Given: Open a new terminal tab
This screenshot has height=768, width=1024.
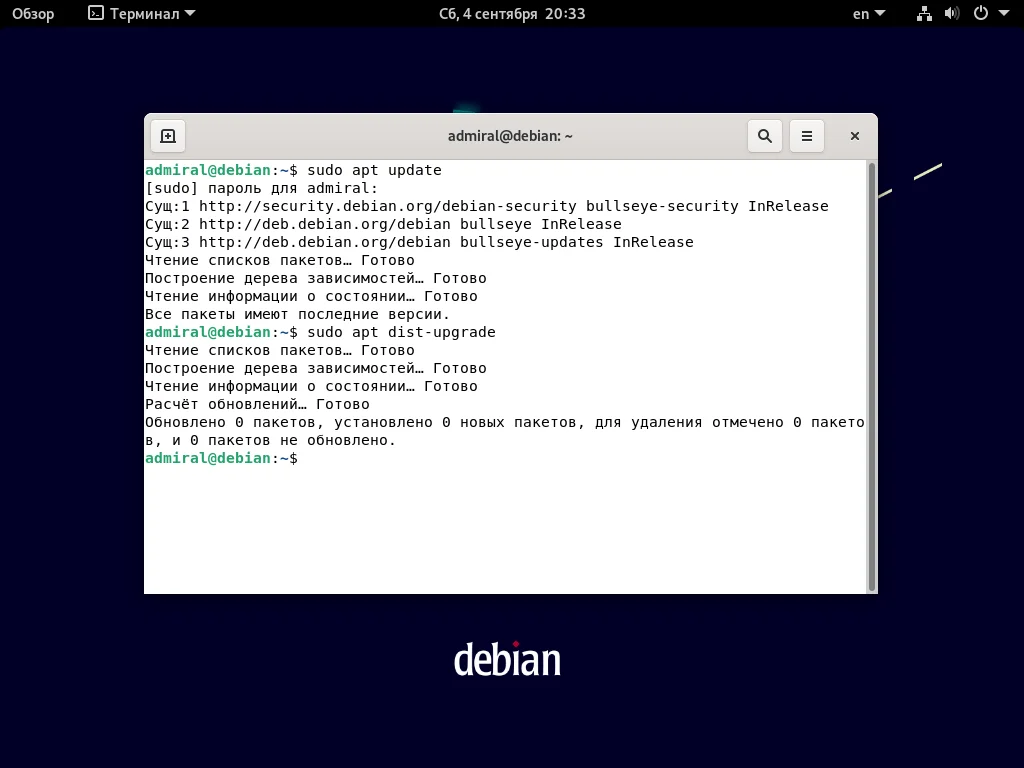Looking at the screenshot, I should (x=168, y=135).
